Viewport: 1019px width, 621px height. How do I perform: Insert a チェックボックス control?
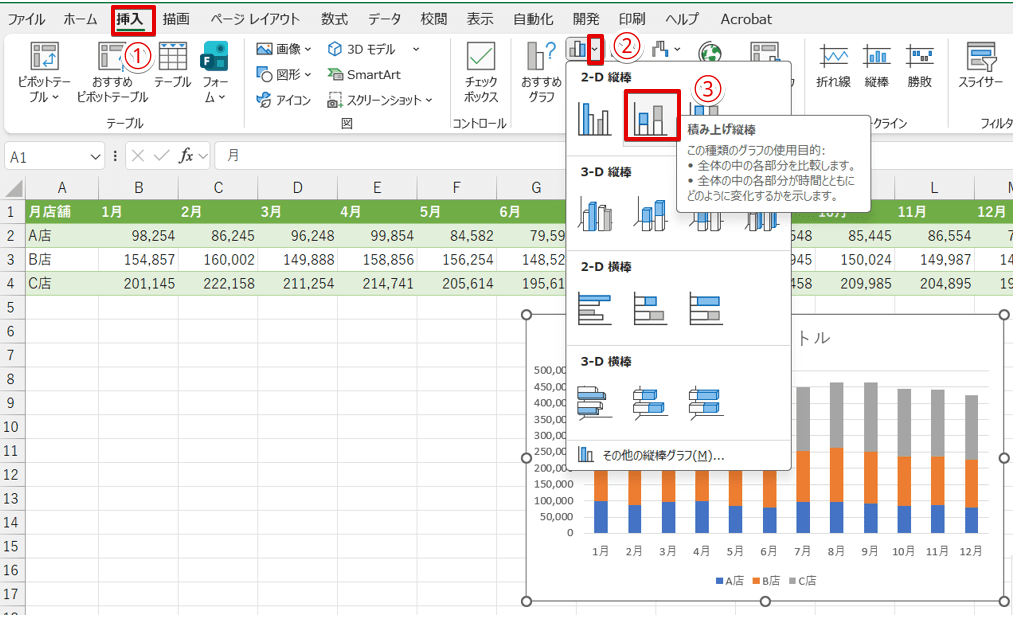(481, 70)
